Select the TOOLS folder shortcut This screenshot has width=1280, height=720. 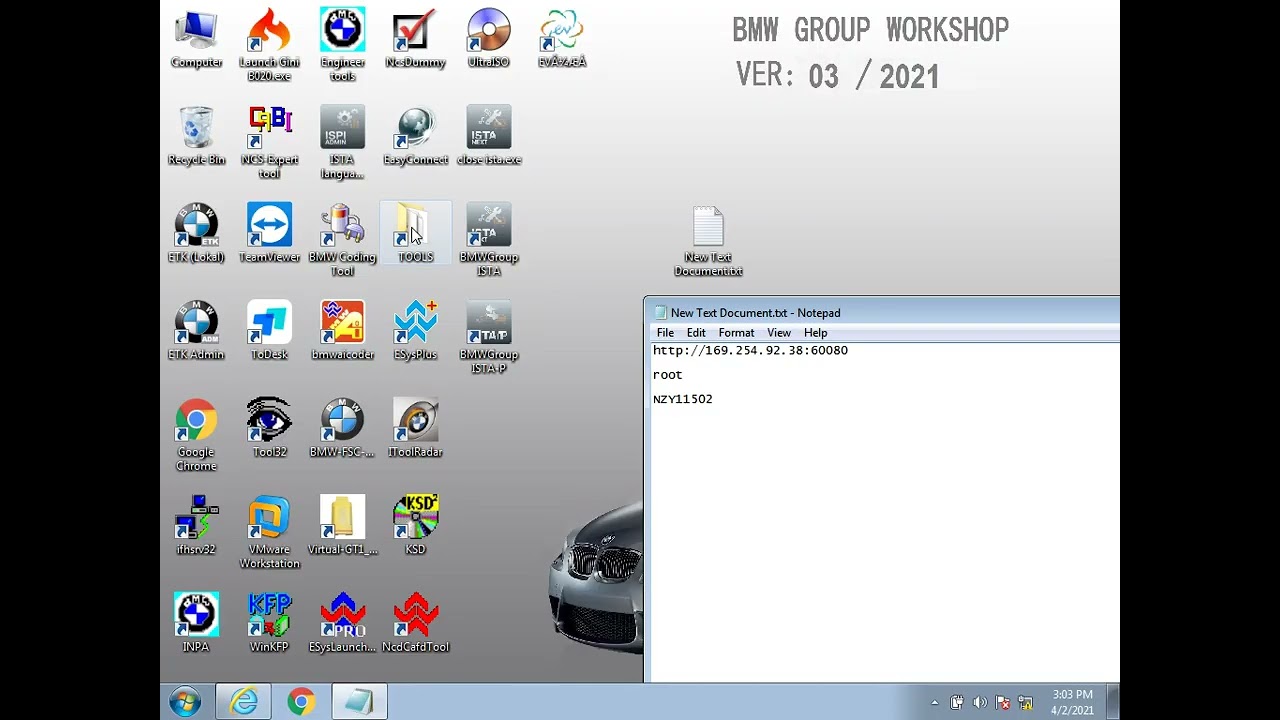tap(415, 234)
